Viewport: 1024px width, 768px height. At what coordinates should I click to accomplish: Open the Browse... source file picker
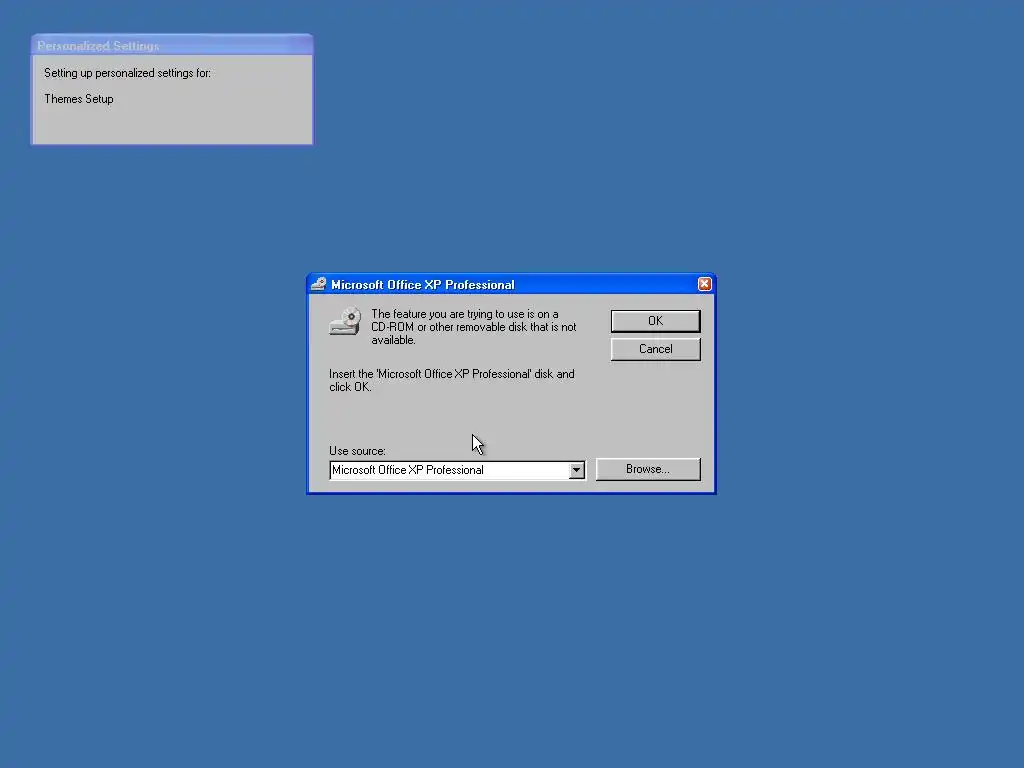click(x=648, y=469)
